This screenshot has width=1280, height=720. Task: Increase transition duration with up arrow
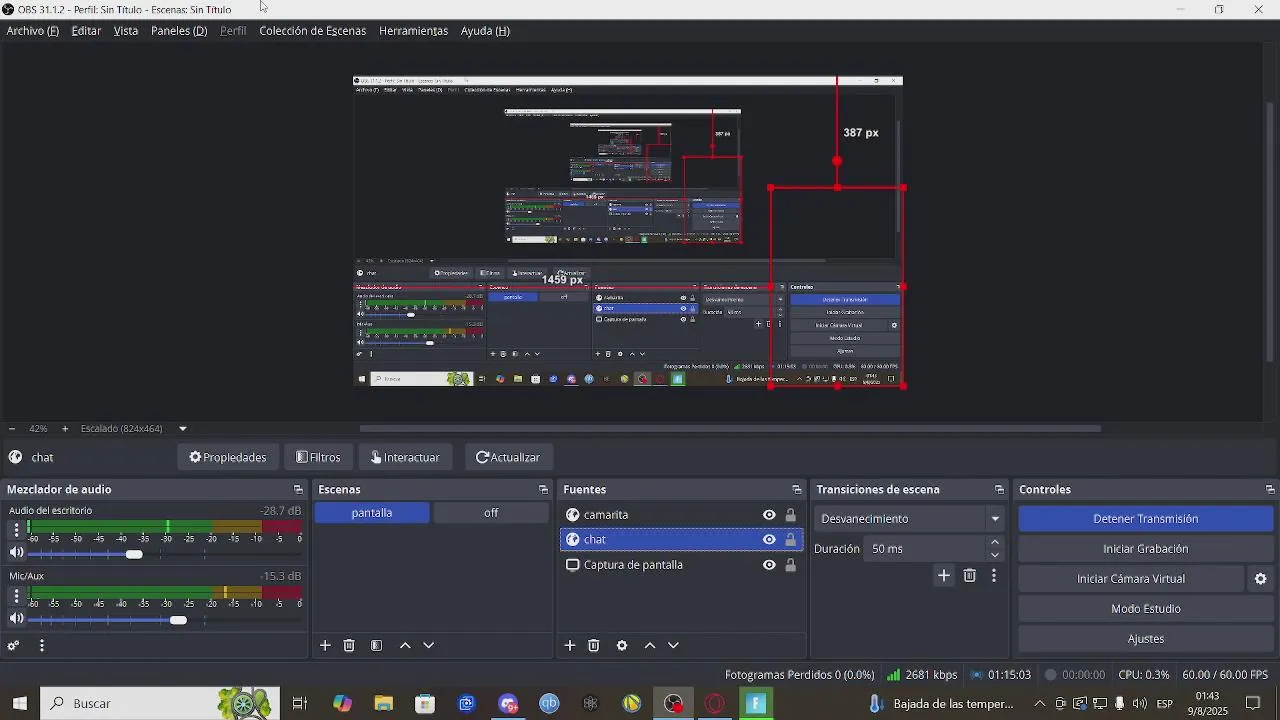[995, 543]
